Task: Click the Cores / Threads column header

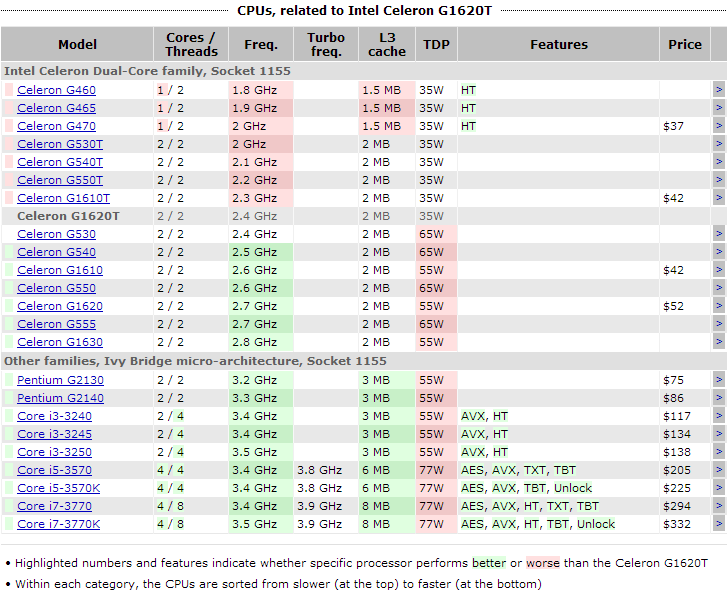Action: coord(191,45)
